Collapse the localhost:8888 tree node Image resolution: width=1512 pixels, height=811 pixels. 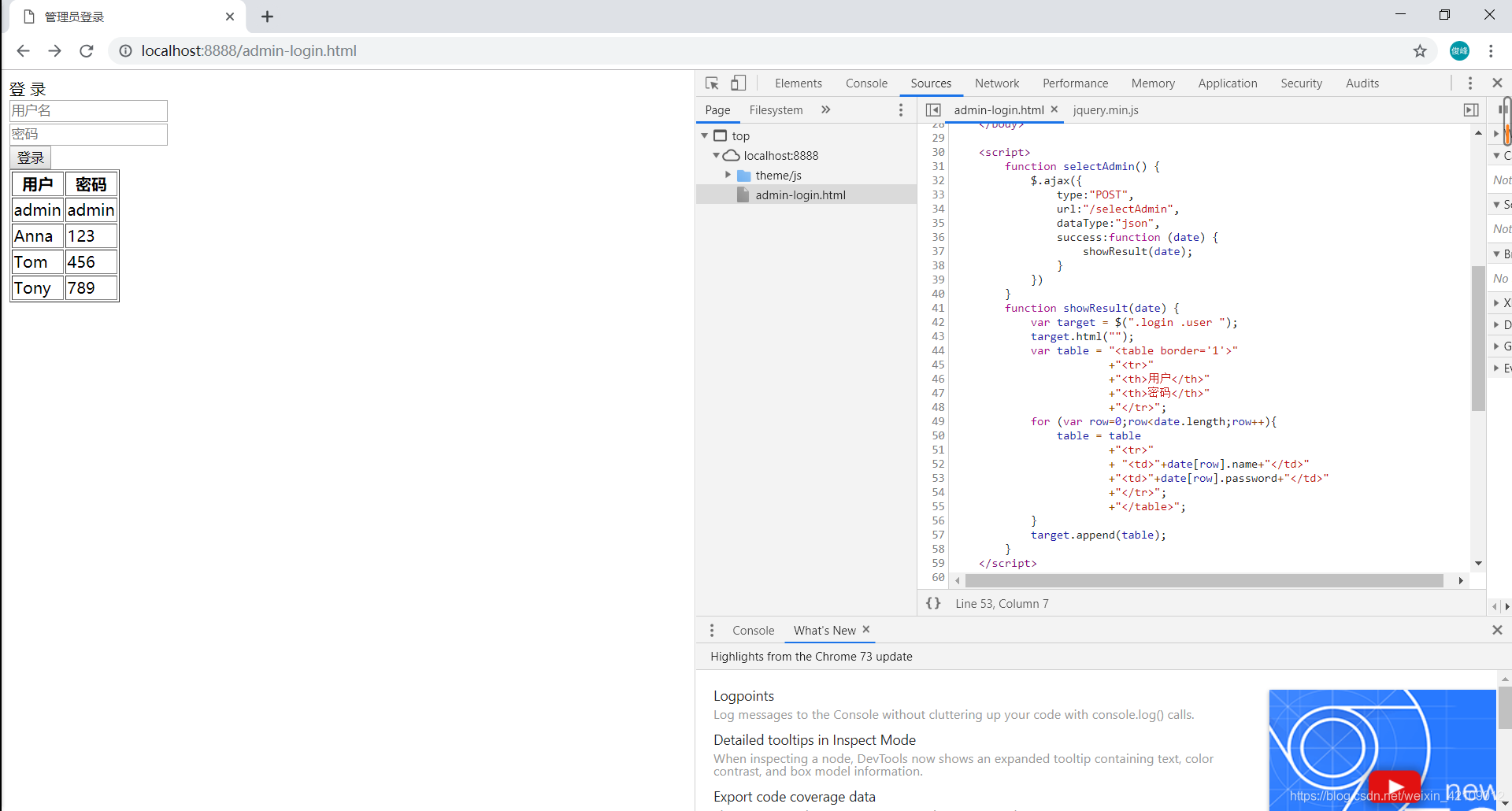[x=716, y=155]
